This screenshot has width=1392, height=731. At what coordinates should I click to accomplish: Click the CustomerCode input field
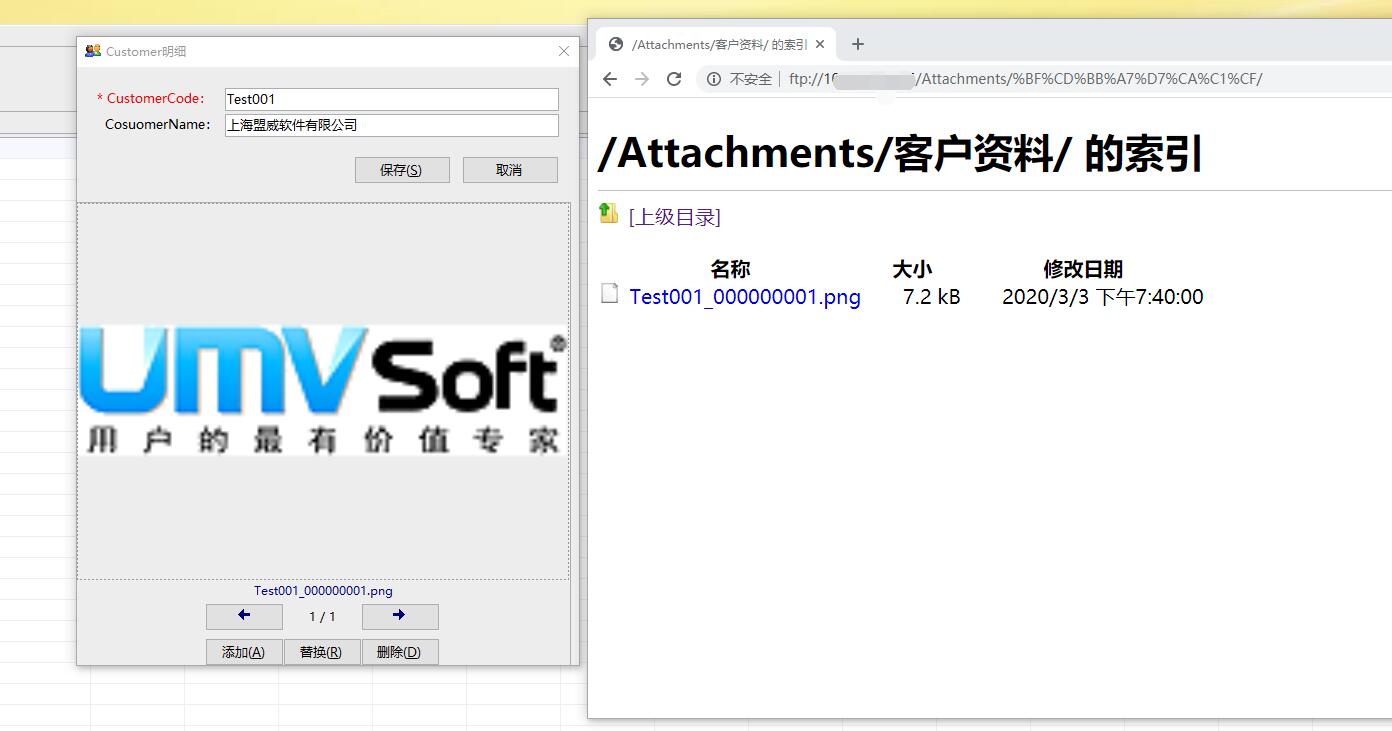pyautogui.click(x=392, y=99)
